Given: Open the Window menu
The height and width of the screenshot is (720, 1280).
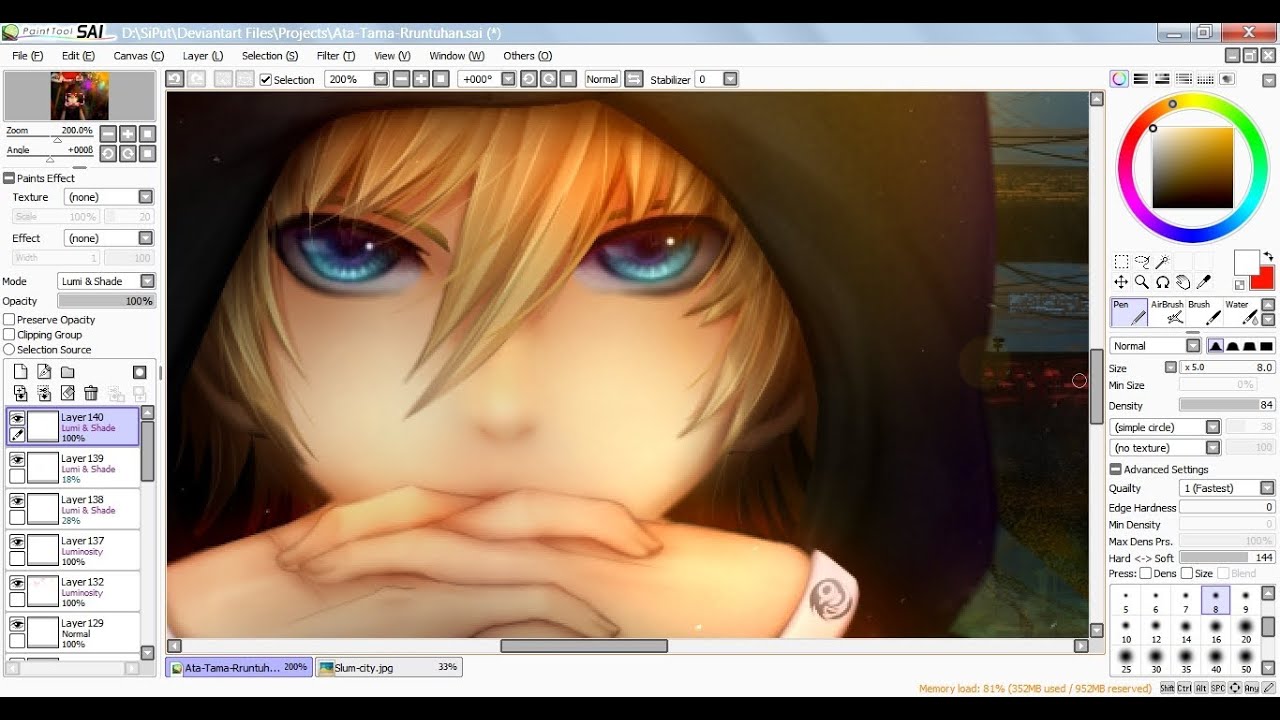Looking at the screenshot, I should [456, 56].
